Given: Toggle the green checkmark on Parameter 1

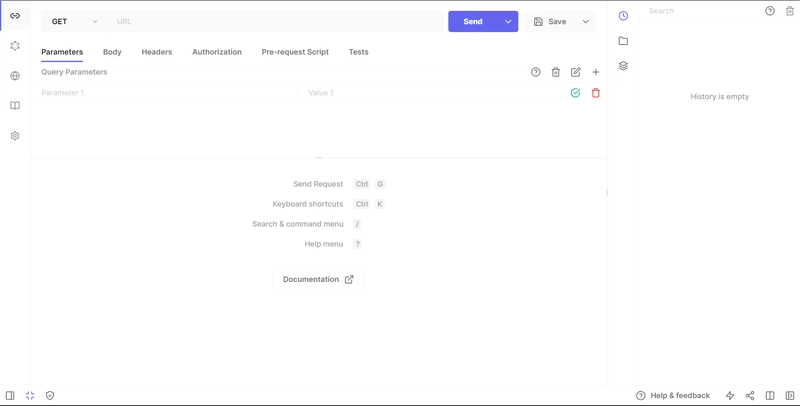Looking at the screenshot, I should 575,93.
